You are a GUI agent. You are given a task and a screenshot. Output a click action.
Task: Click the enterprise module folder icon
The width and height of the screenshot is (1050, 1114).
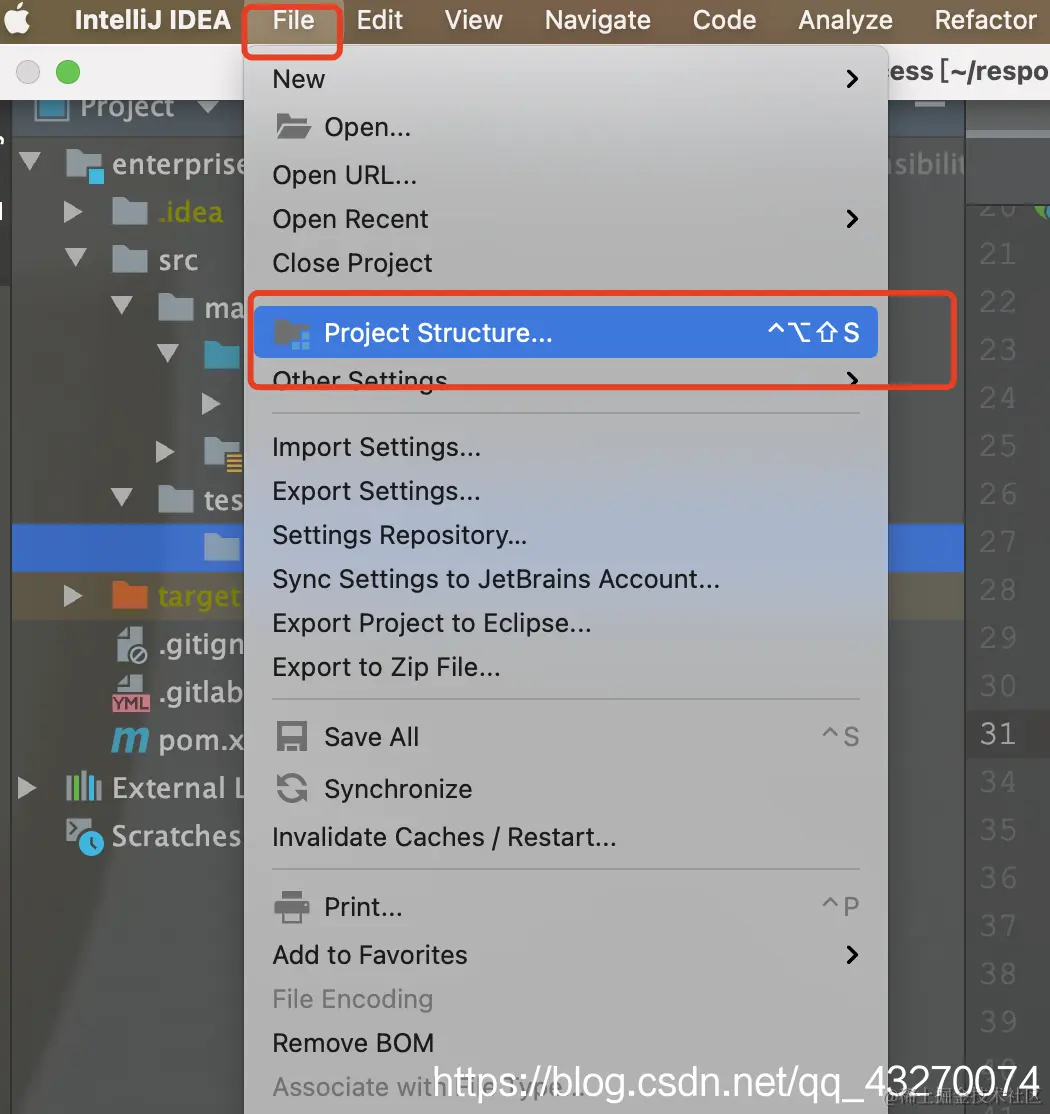(85, 166)
